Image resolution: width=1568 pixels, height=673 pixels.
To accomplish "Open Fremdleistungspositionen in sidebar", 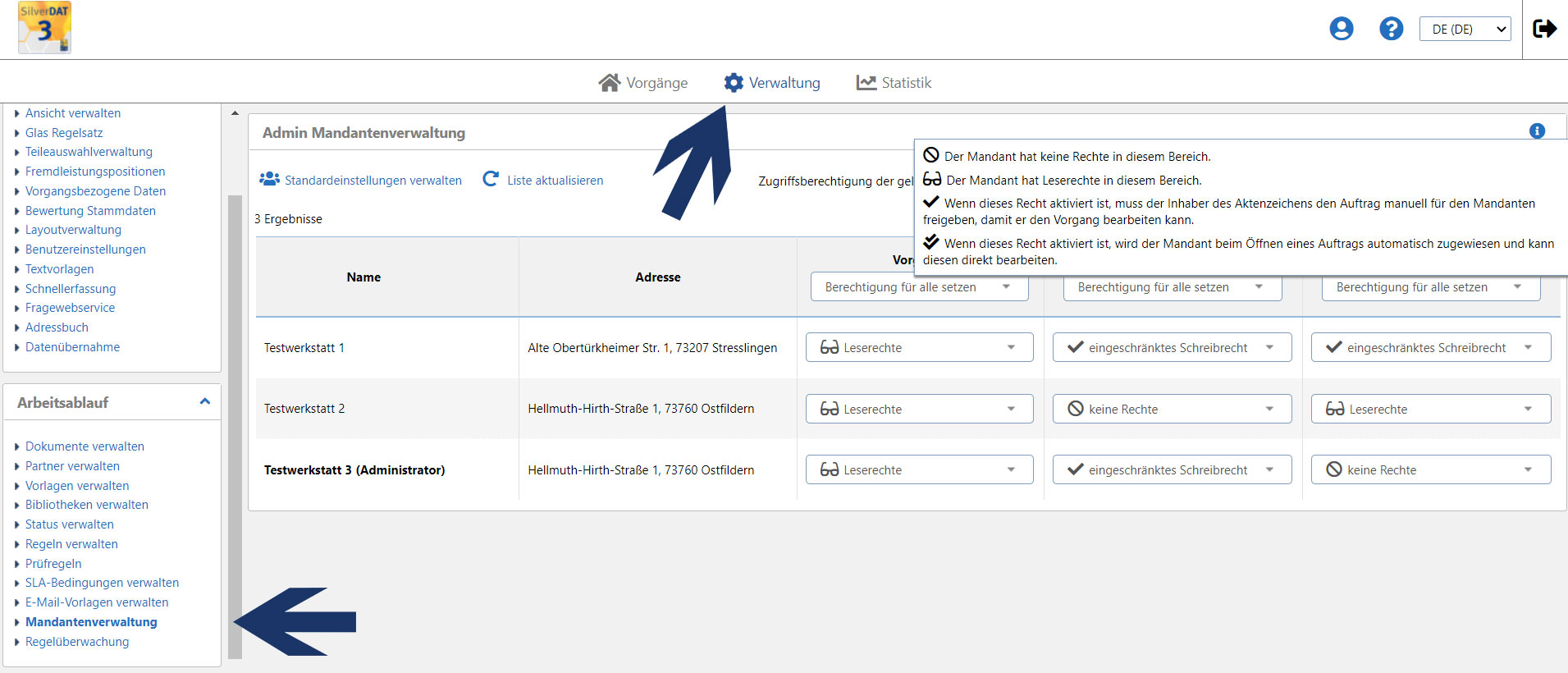I will [95, 172].
